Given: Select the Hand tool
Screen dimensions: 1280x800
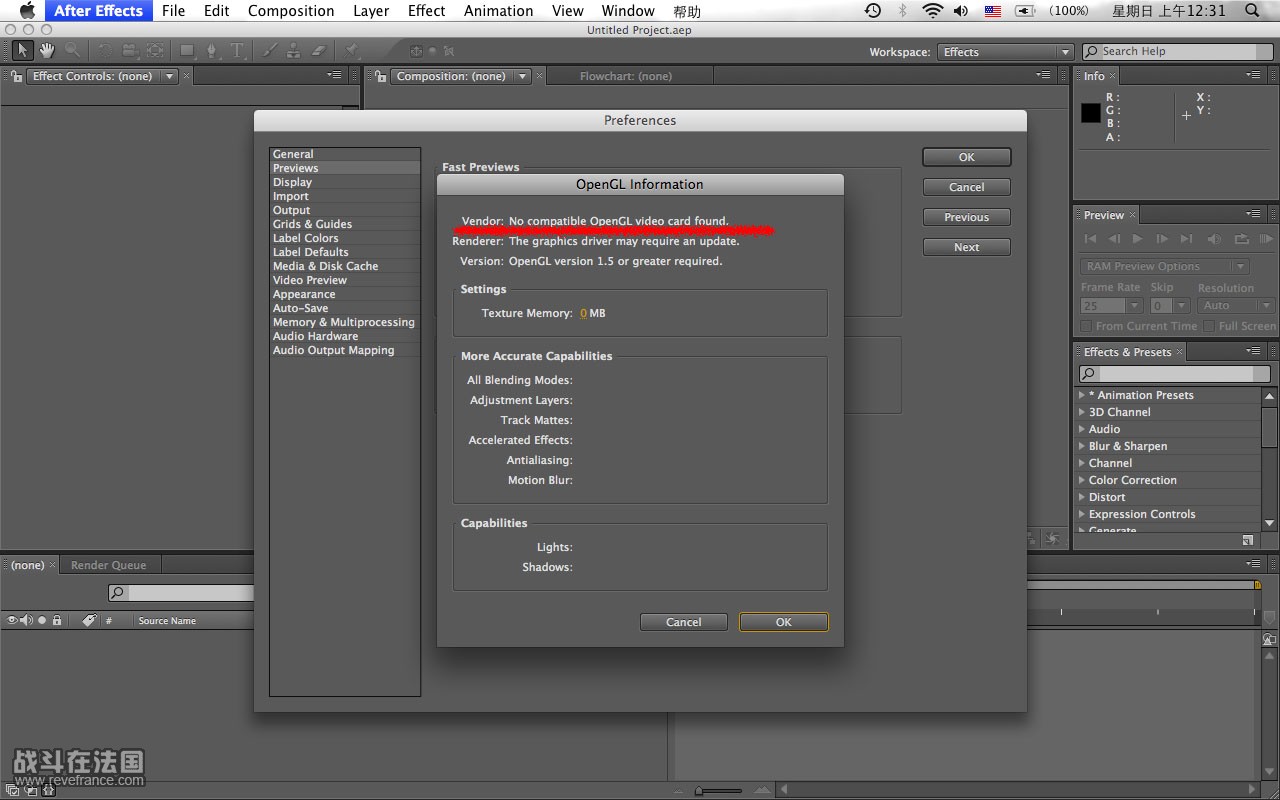Looking at the screenshot, I should coord(47,50).
